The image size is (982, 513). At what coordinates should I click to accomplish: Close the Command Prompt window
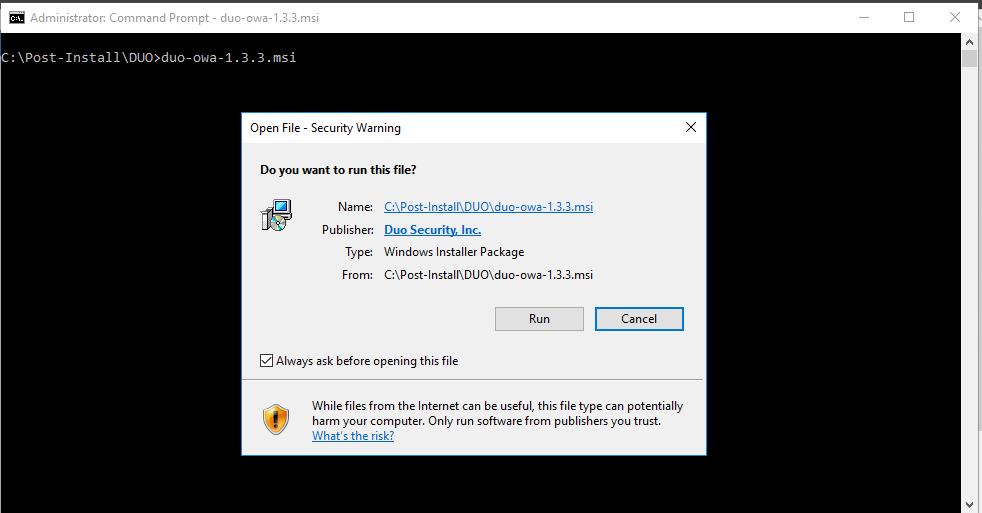(x=954, y=18)
